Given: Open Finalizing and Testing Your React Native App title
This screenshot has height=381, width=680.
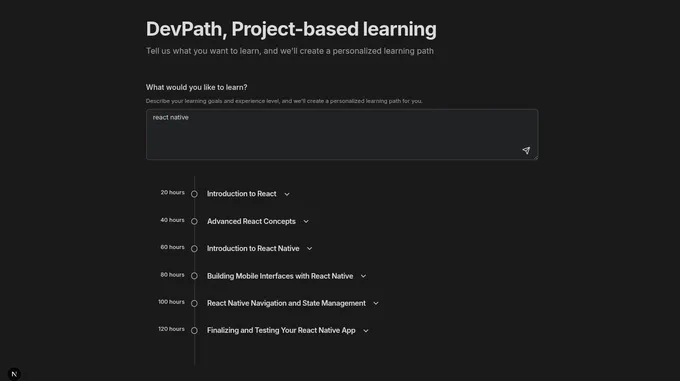Looking at the screenshot, I should tap(281, 330).
